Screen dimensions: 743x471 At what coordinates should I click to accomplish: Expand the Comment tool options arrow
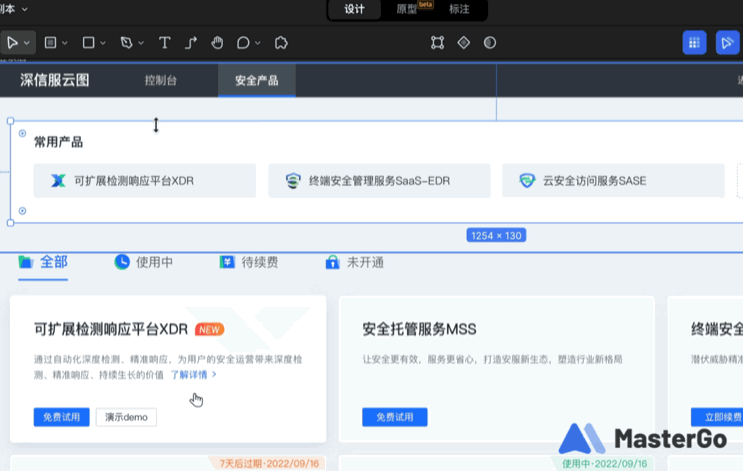click(258, 43)
